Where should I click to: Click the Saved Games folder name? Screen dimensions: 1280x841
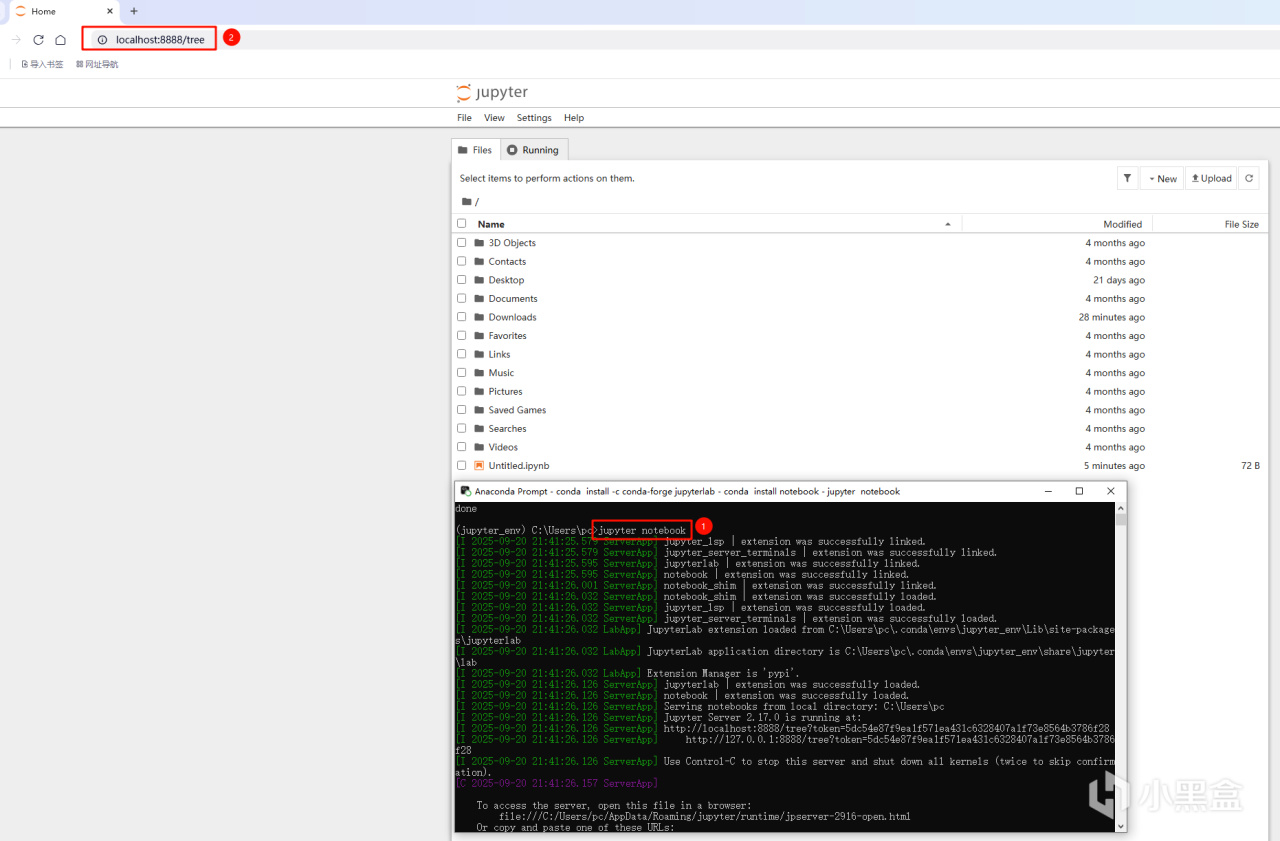click(517, 410)
